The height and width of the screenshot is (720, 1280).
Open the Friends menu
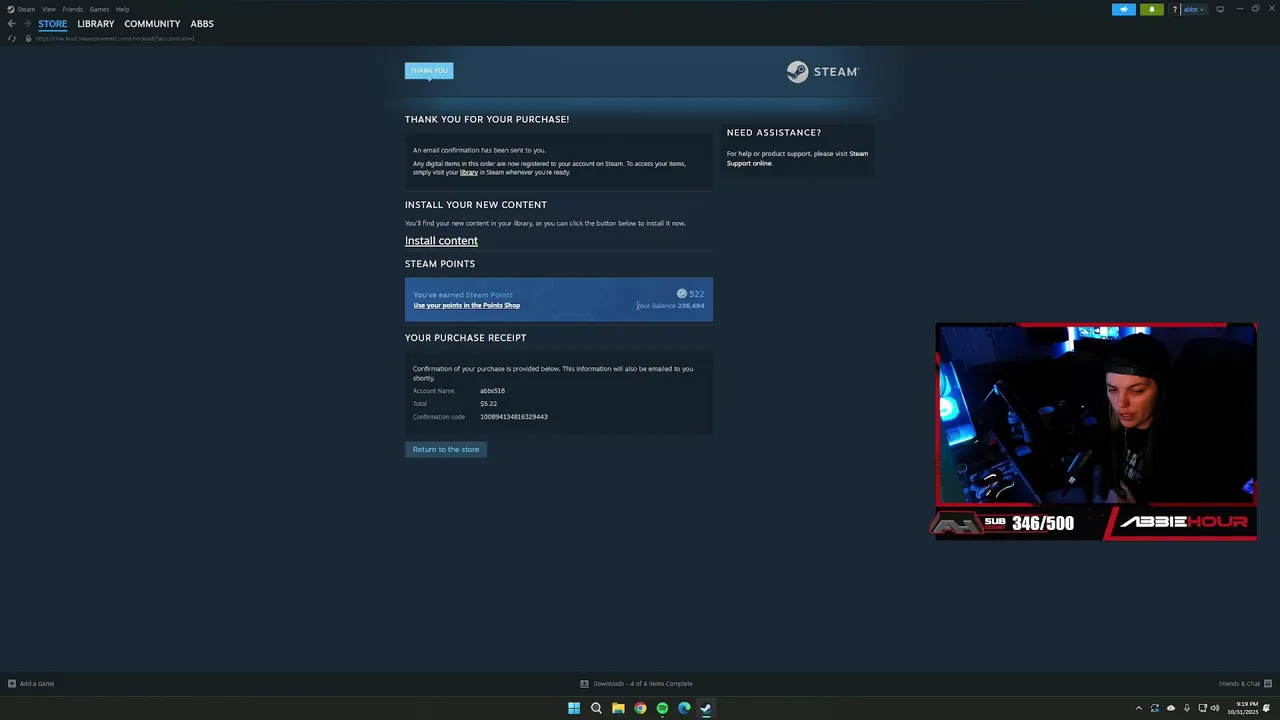(73, 9)
